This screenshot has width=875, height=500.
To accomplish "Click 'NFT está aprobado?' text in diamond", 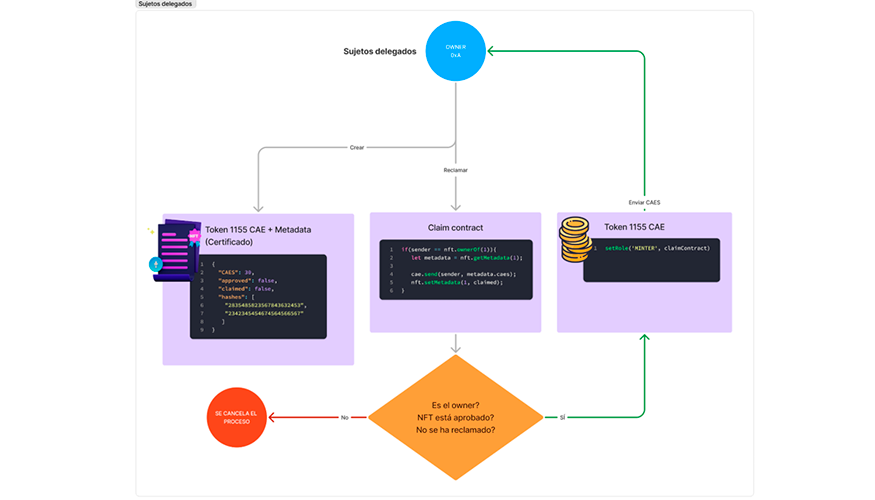I will click(455, 417).
